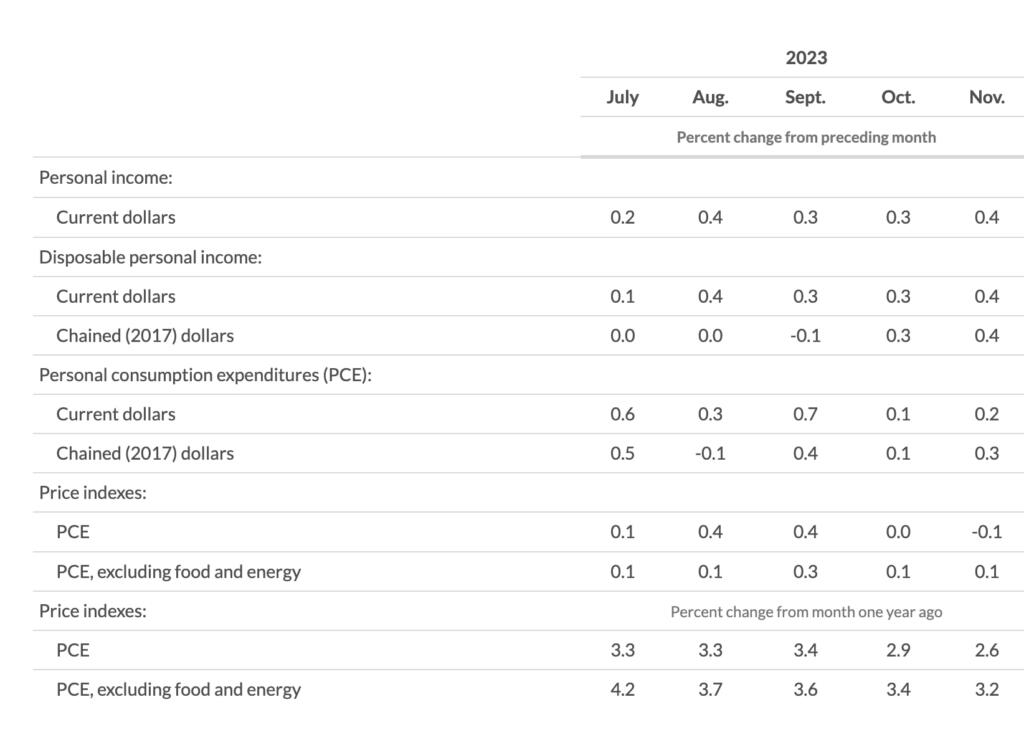Select the Aug. column header
Viewport: 1024px width, 730px height.
pos(710,97)
